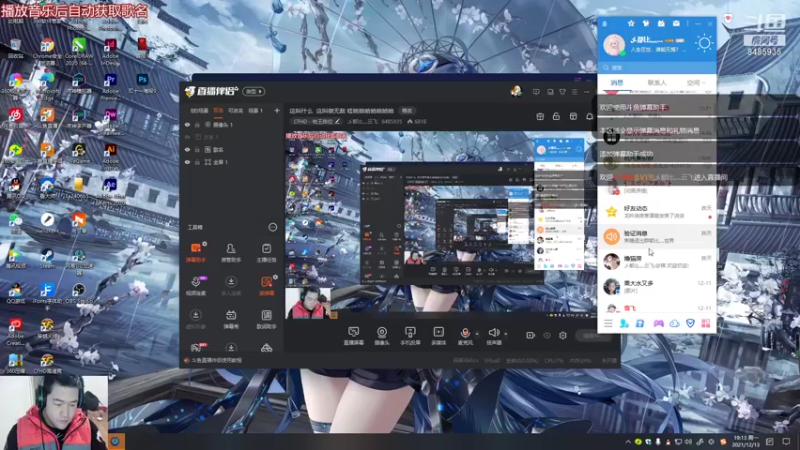Open the taskbar clock and date

pyautogui.click(x=746, y=441)
